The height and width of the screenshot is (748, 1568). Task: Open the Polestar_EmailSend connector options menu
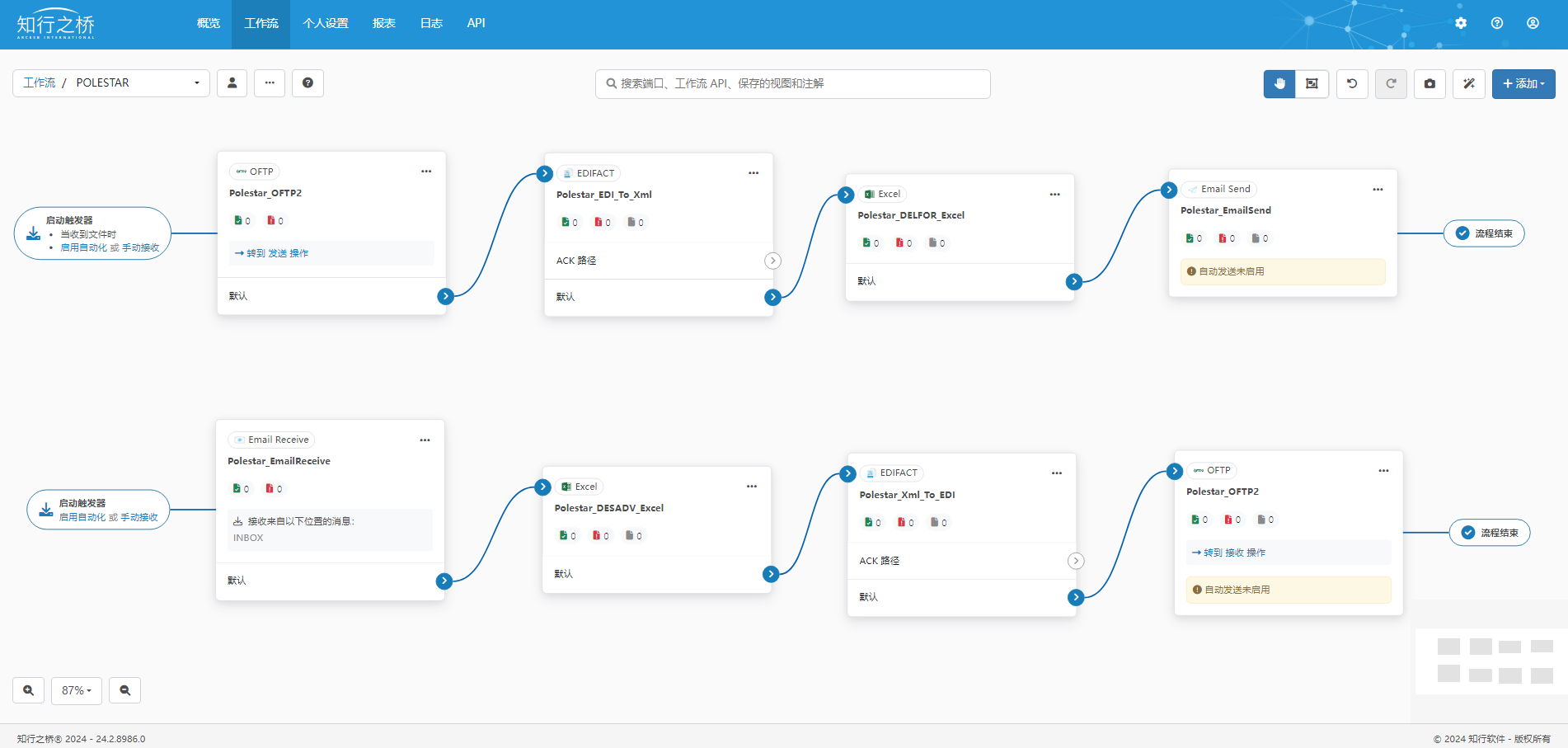(x=1378, y=189)
